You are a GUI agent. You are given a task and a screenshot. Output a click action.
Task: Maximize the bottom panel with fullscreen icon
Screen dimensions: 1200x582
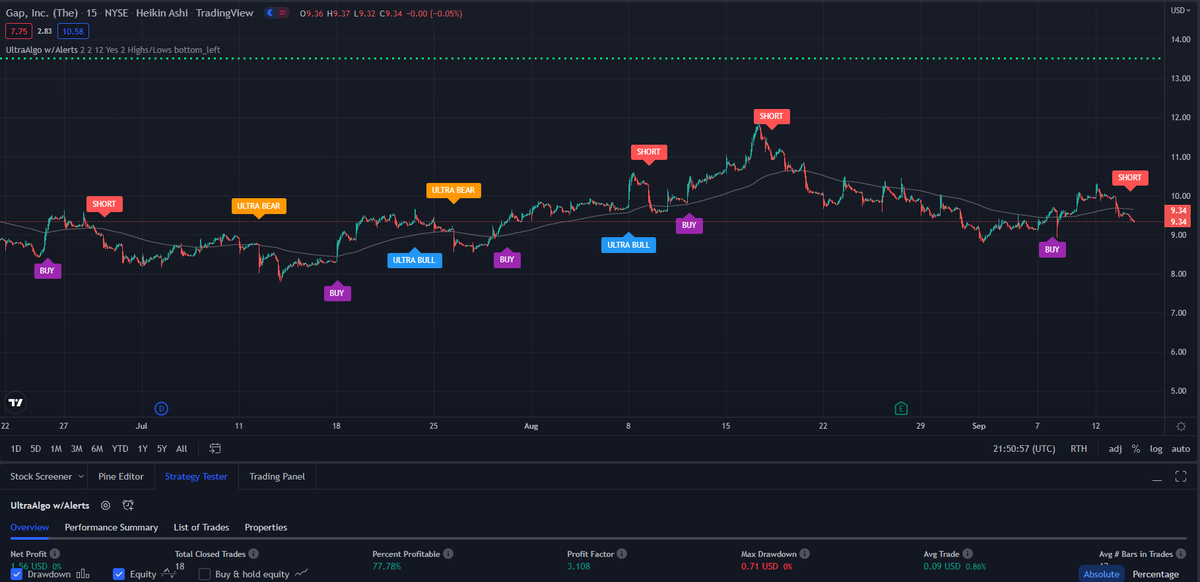point(1181,477)
